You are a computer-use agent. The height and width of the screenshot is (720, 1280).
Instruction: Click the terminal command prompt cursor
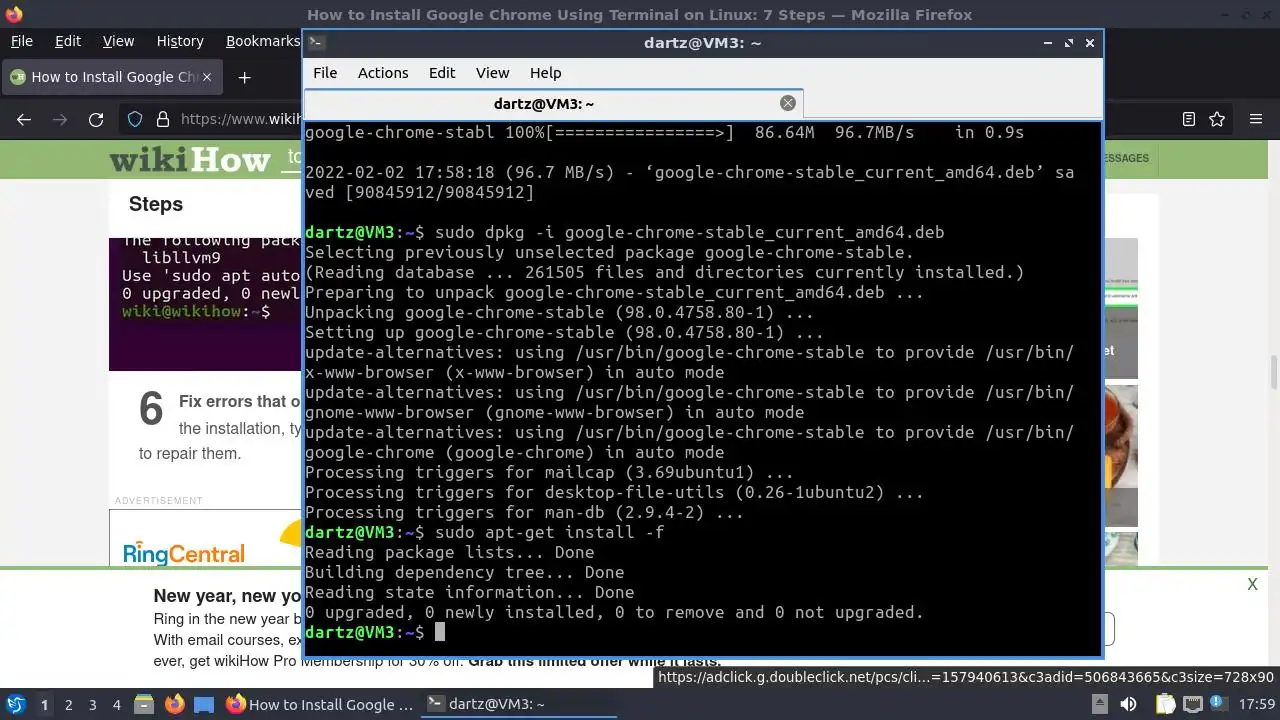pos(439,632)
